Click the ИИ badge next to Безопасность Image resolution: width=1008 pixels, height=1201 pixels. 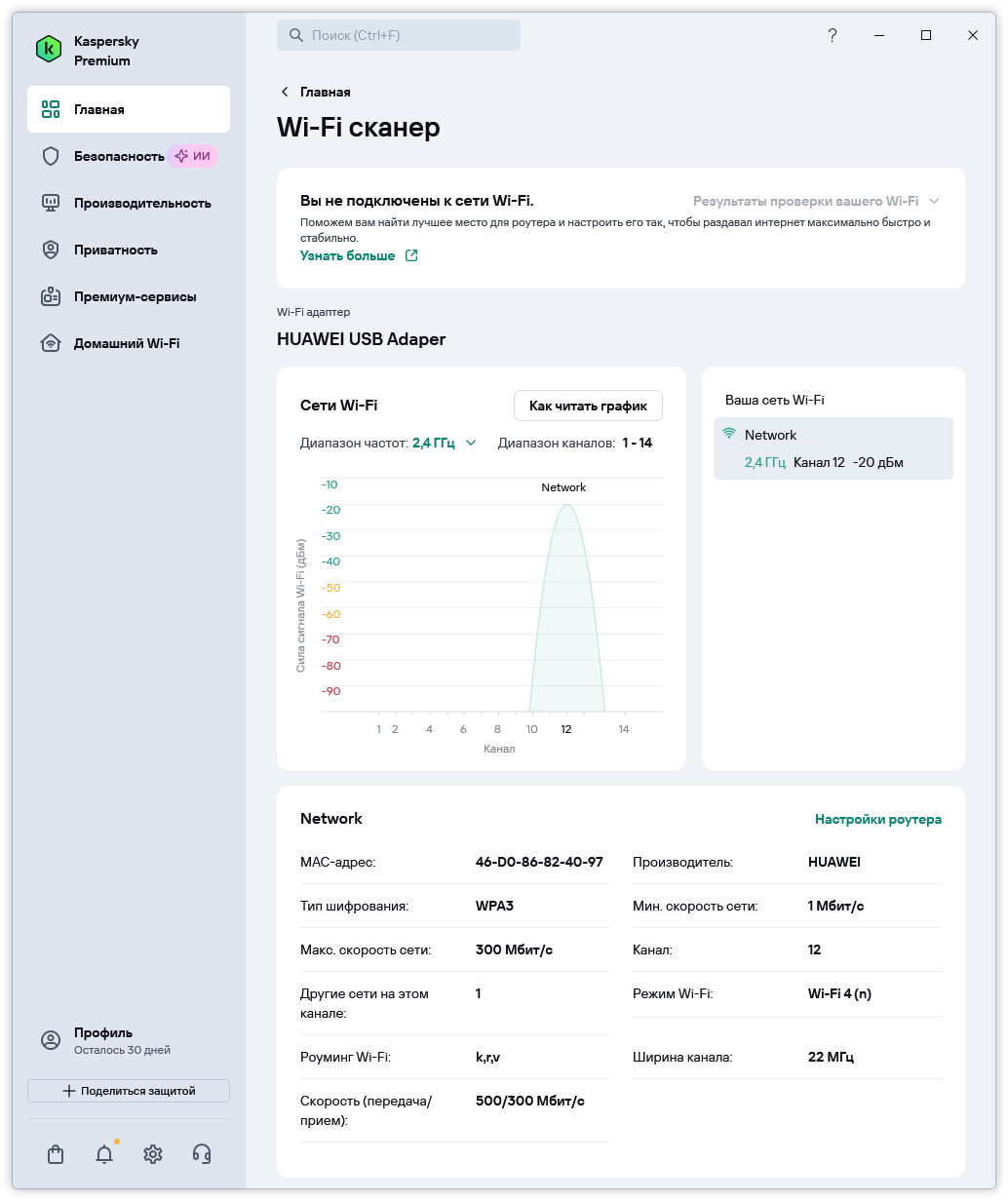[192, 156]
